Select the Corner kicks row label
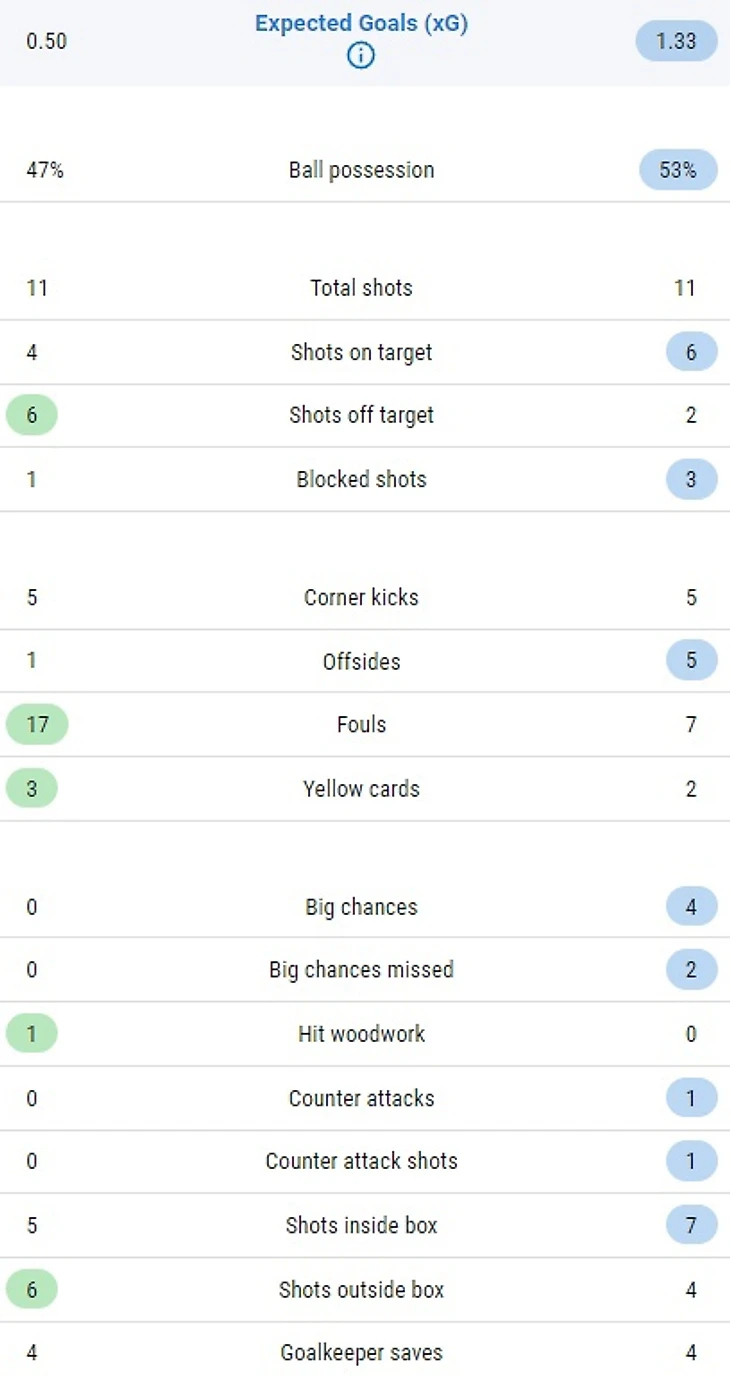This screenshot has width=730, height=1379. click(361, 597)
